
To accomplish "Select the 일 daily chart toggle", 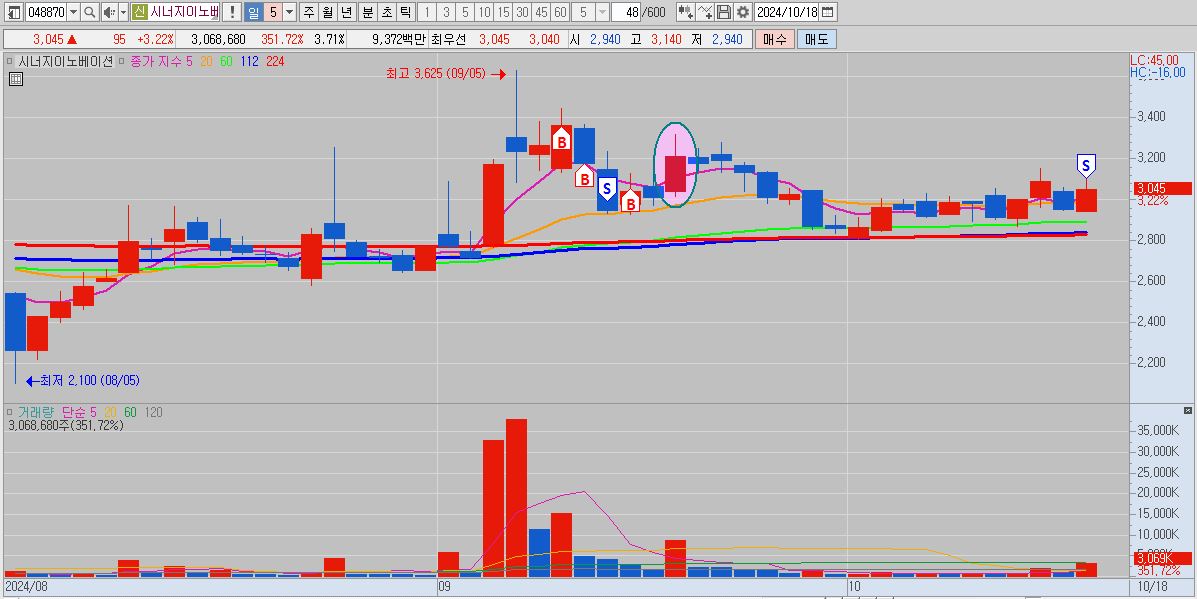I will pyautogui.click(x=253, y=12).
